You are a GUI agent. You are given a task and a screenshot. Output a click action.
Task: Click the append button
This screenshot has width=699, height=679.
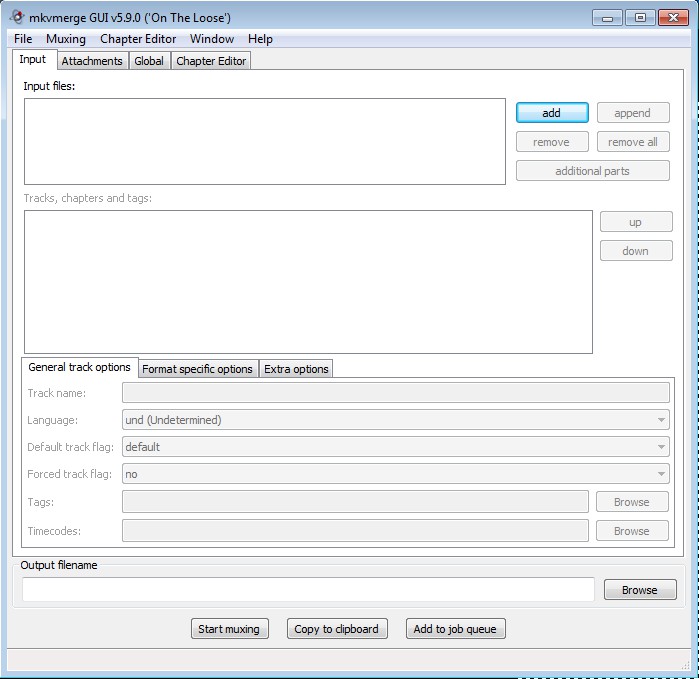click(633, 113)
